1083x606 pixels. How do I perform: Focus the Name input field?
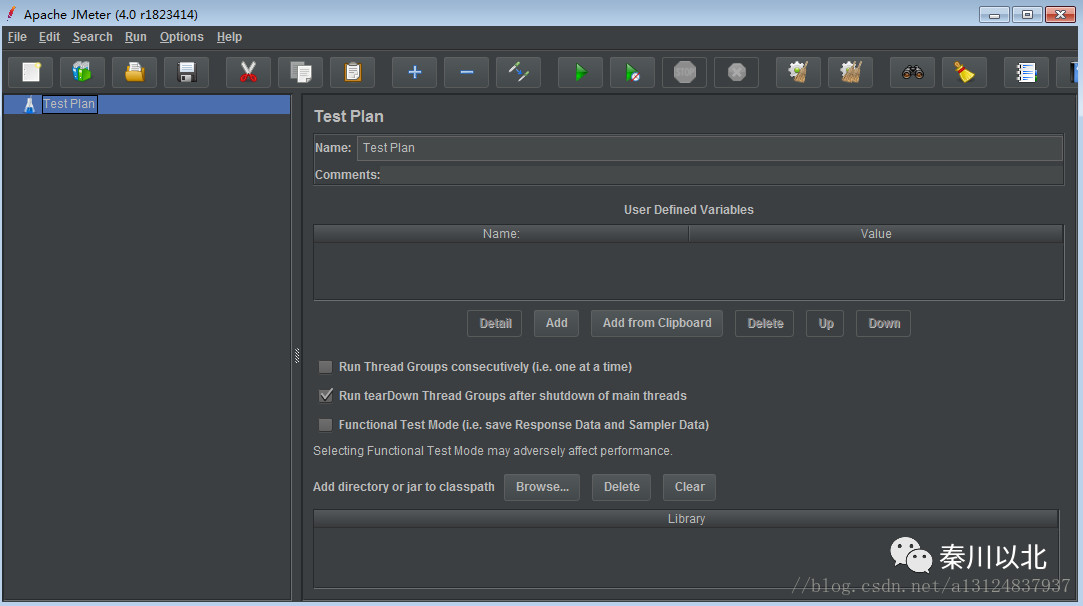pos(710,148)
